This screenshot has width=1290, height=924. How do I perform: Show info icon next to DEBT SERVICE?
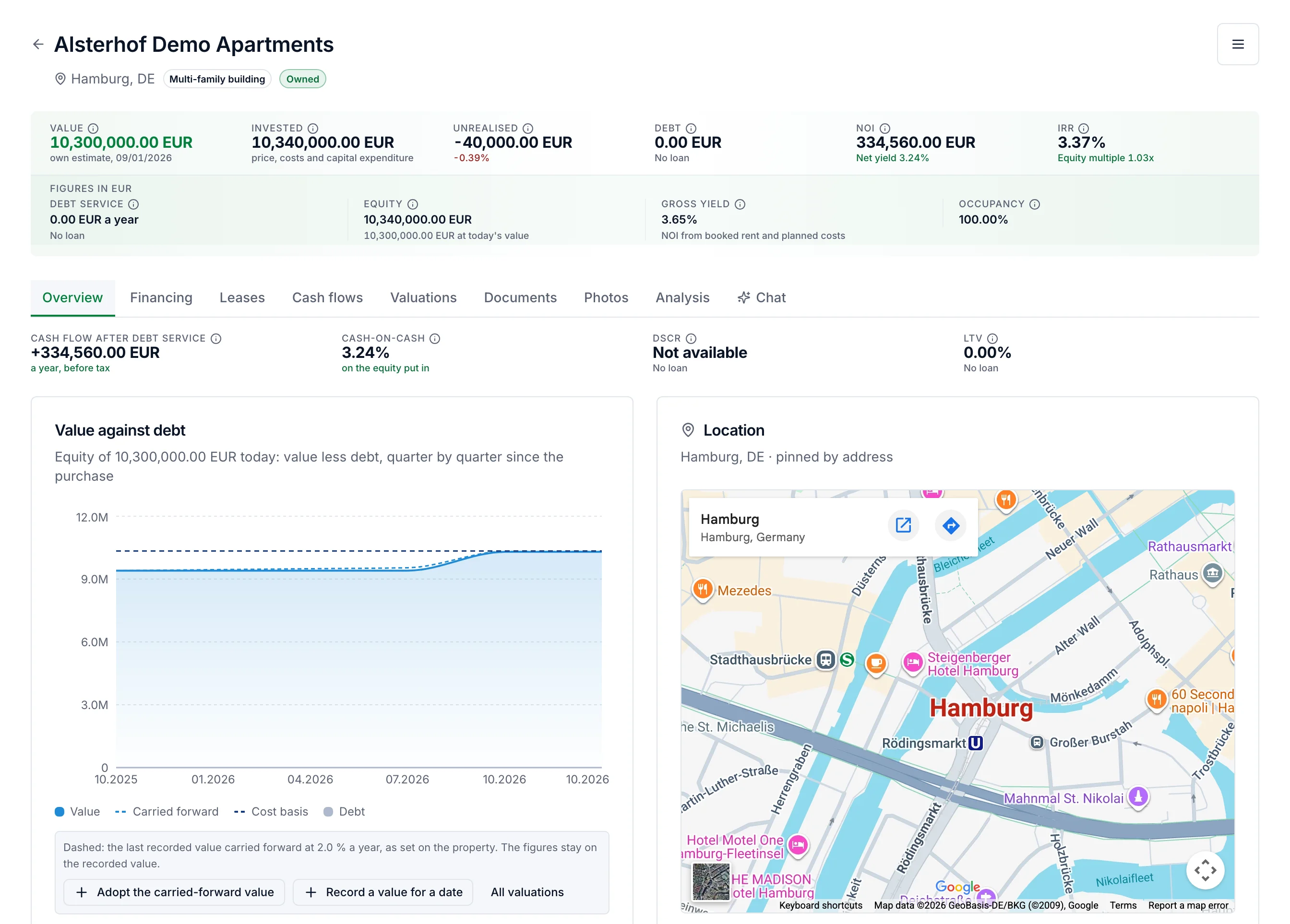134,204
